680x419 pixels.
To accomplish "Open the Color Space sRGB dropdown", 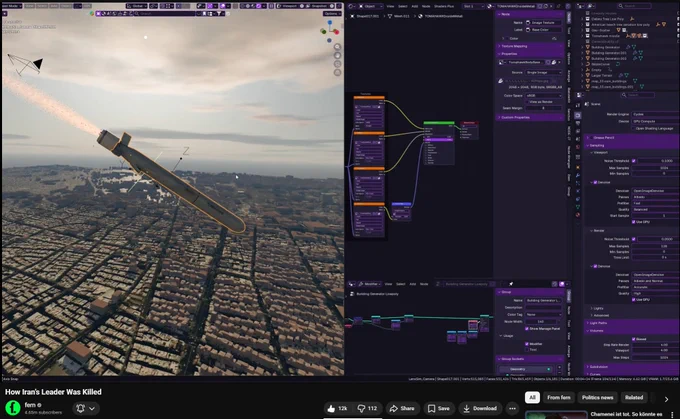I will (x=543, y=95).
